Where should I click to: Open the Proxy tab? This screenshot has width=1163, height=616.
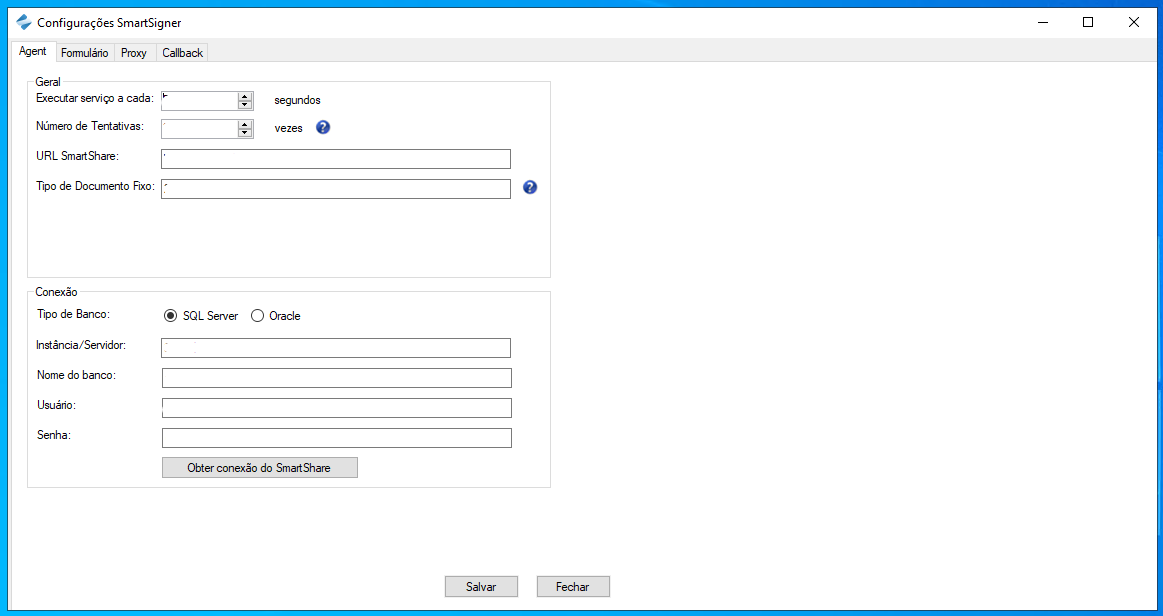click(134, 53)
